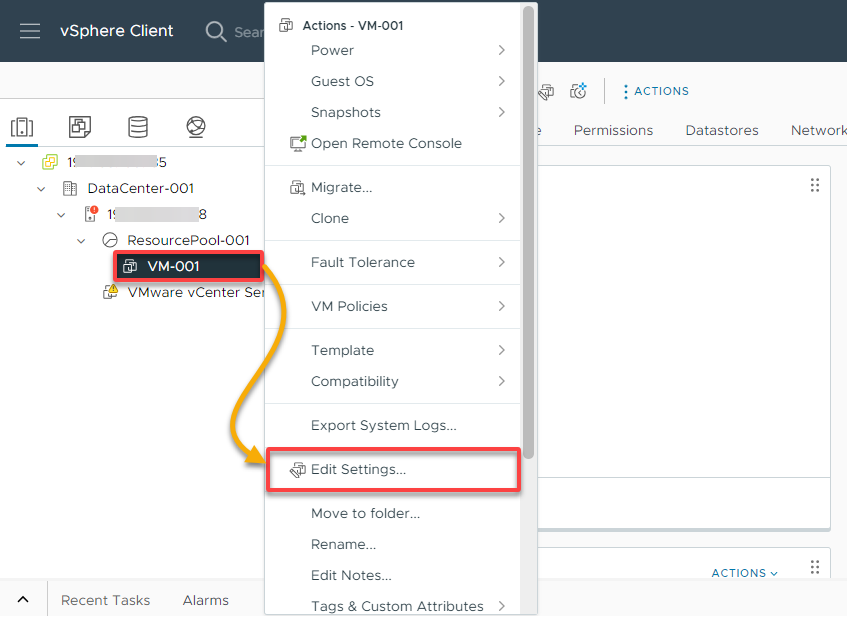Select VMware vCenter Server VM in tree
This screenshot has height=621, width=847.
[x=196, y=292]
